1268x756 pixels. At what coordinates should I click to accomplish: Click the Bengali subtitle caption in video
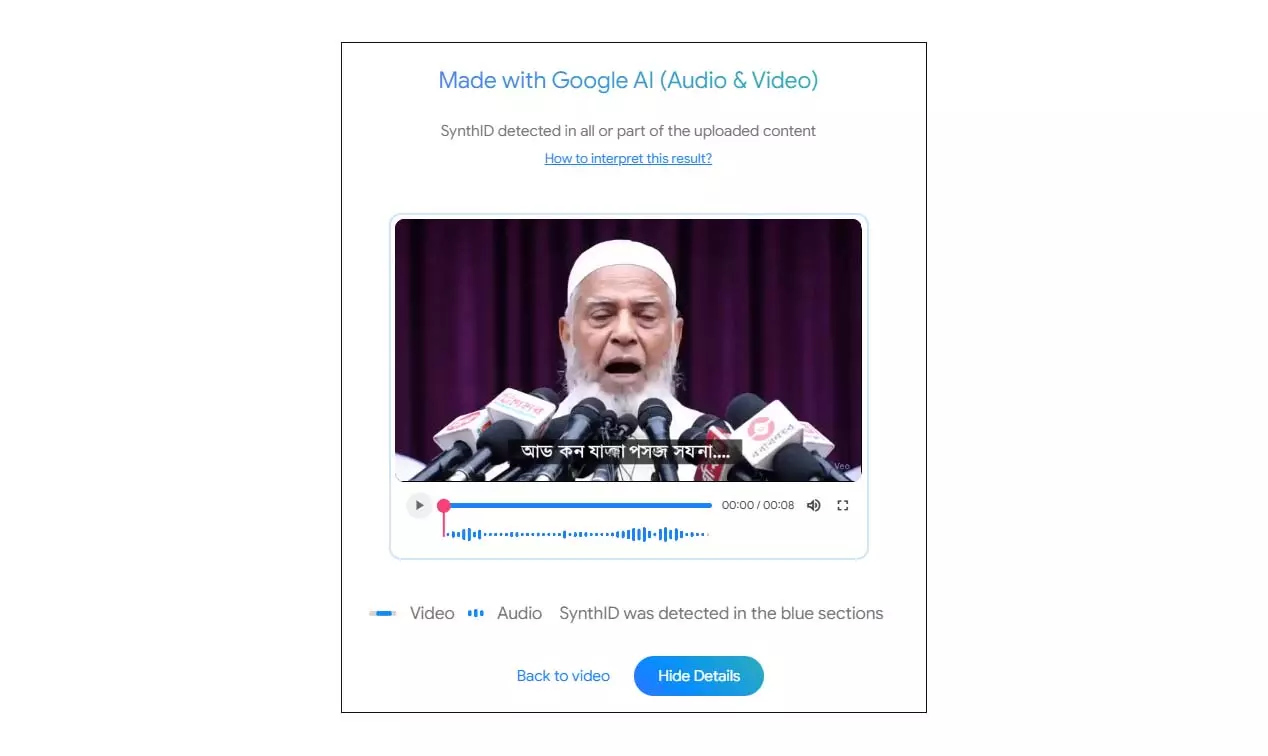(x=625, y=452)
